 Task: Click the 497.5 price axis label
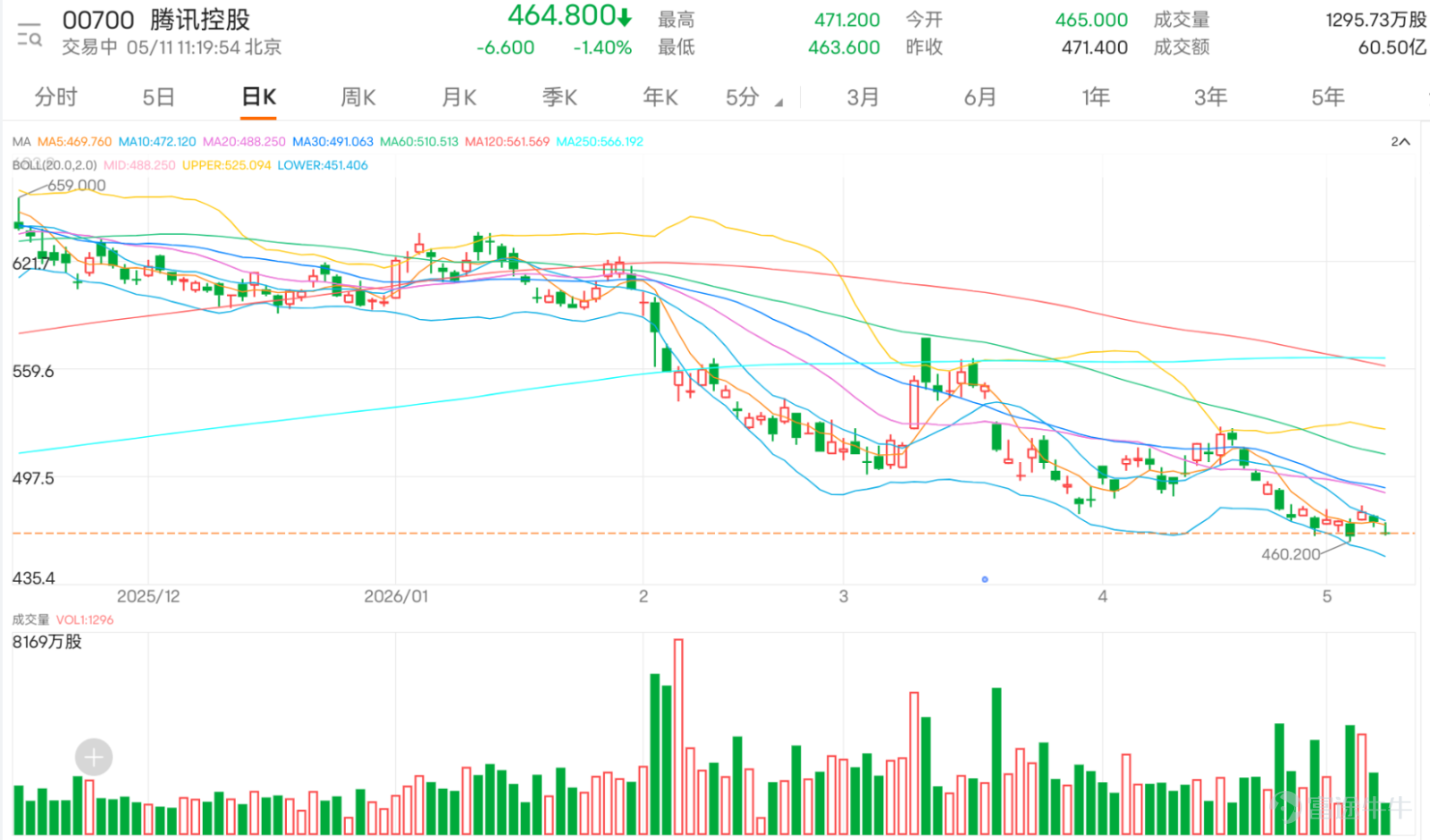pos(33,478)
